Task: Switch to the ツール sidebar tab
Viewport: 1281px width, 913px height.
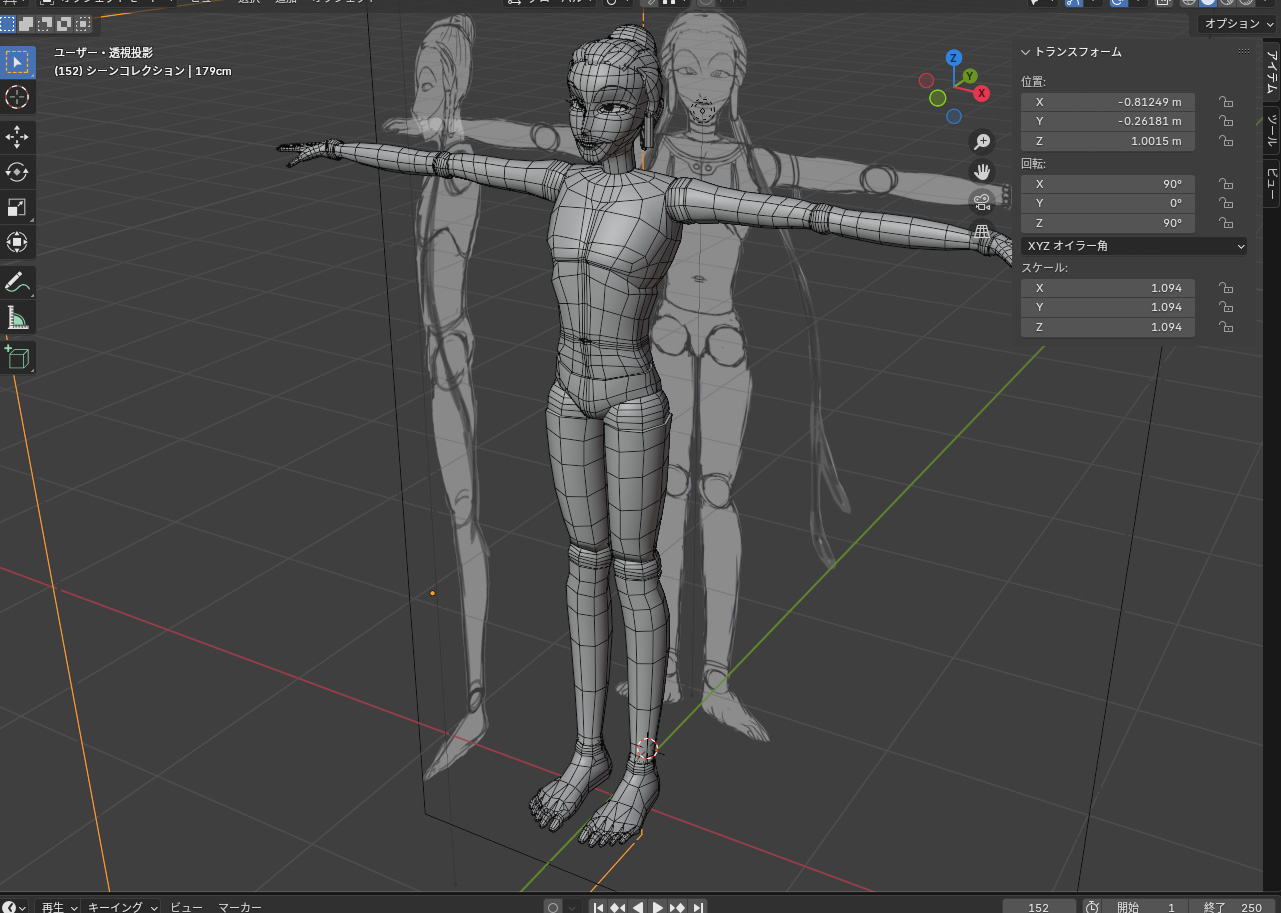Action: (x=1271, y=129)
